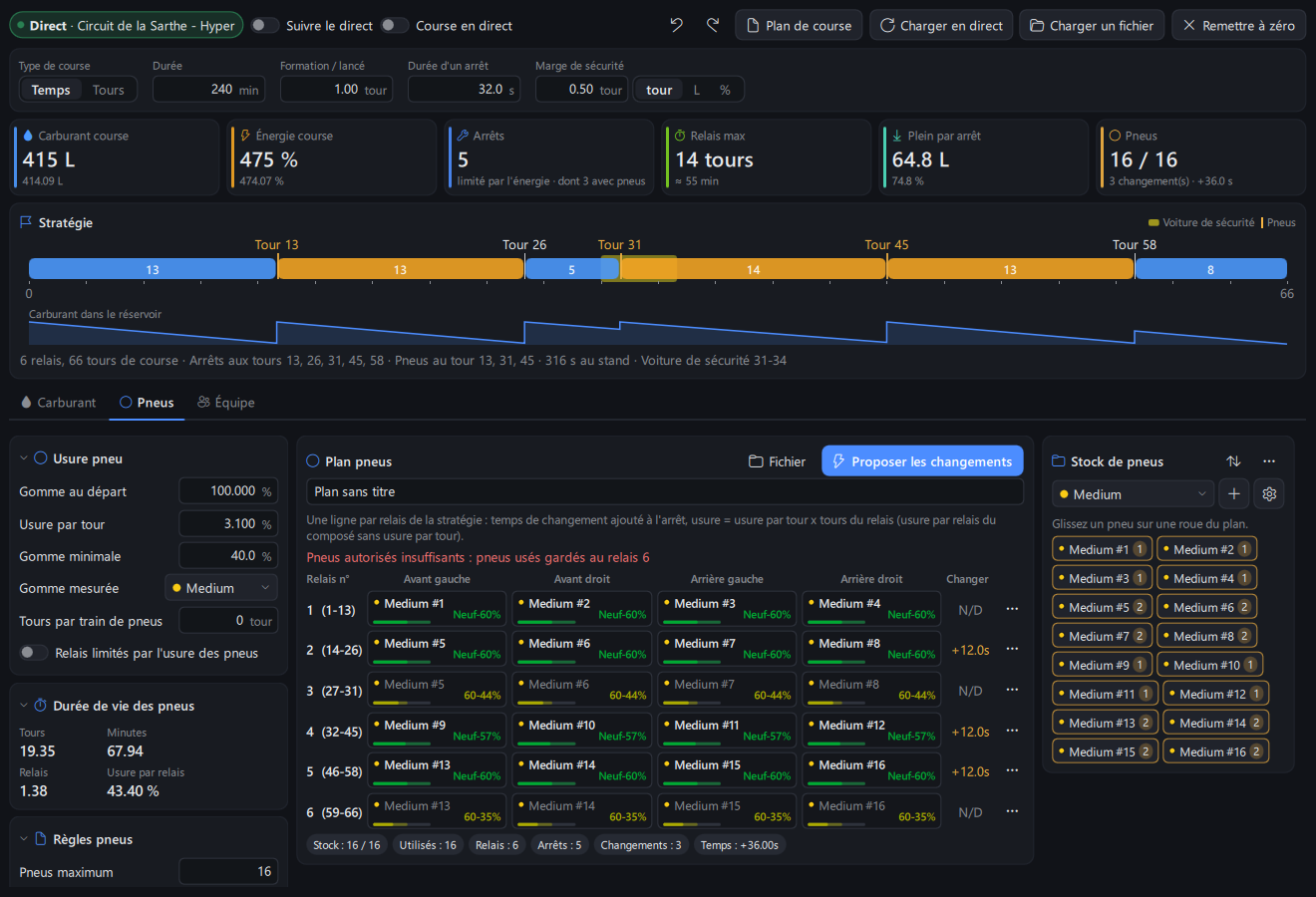This screenshot has height=897, width=1316.
Task: Collapse the Règles pneus section
Action: coord(24,839)
